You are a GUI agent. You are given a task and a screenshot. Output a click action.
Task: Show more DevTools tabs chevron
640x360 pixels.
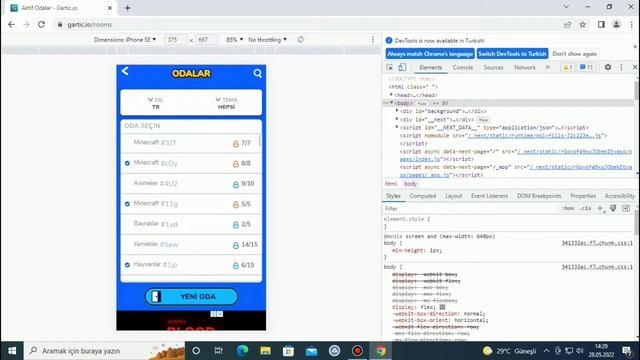tap(548, 67)
